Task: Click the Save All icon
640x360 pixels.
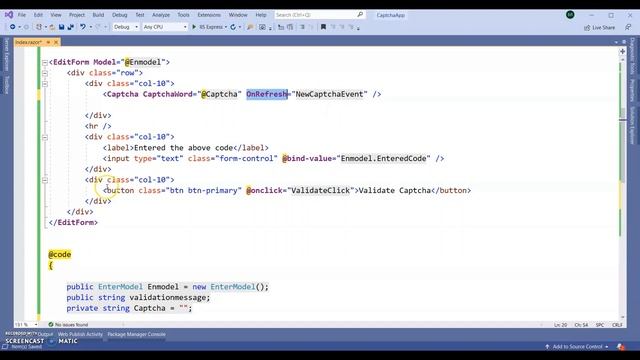Action: 70,27
